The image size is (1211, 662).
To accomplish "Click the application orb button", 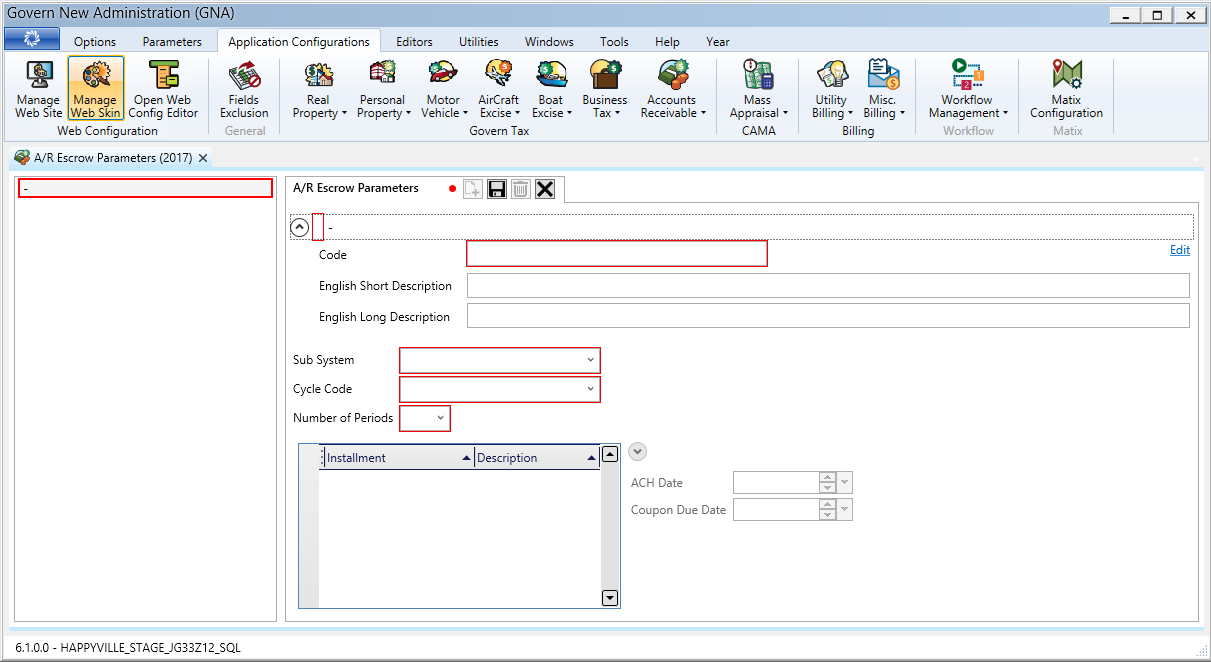I will click(x=31, y=41).
